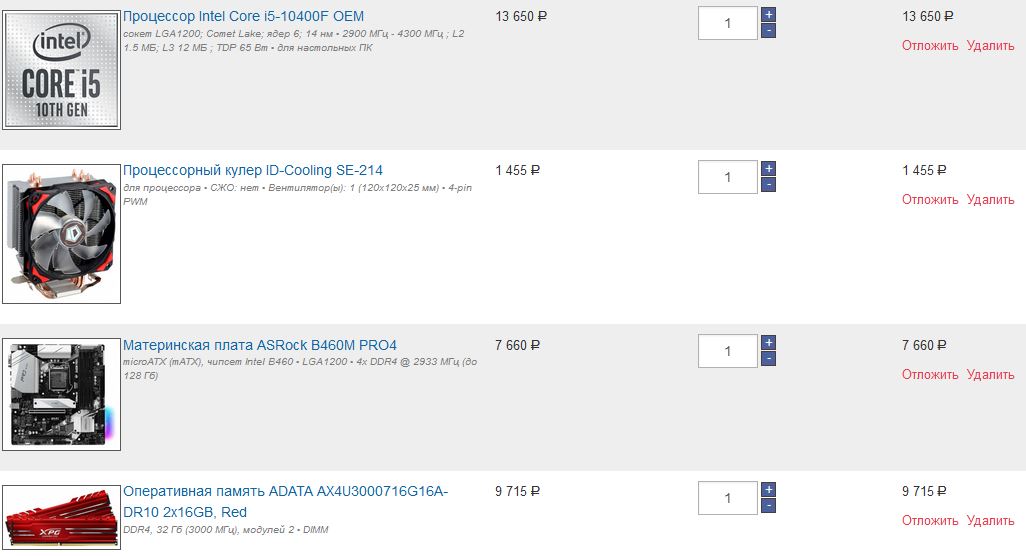Increase ASRock B460M PRO4 quantity

click(x=768, y=343)
